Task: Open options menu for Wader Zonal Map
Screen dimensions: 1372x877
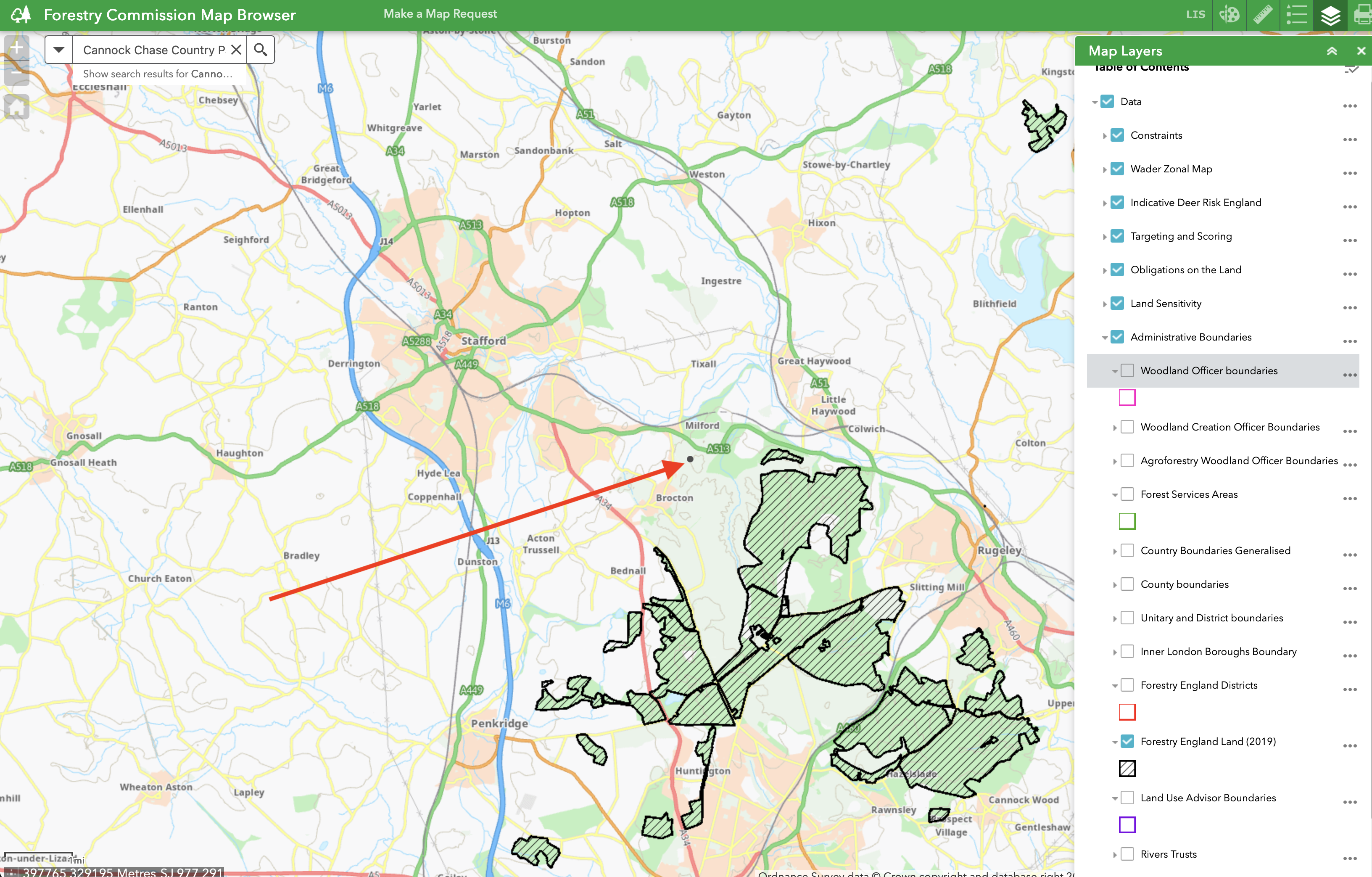Action: tap(1350, 173)
